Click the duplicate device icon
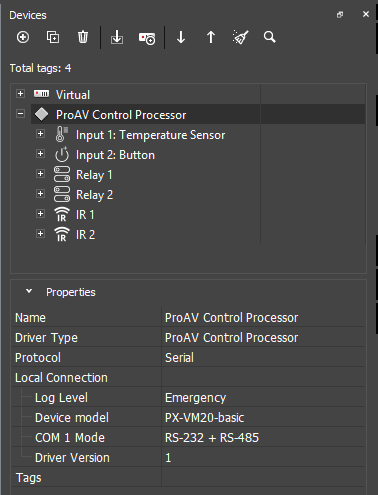This screenshot has width=378, height=495. (53, 37)
